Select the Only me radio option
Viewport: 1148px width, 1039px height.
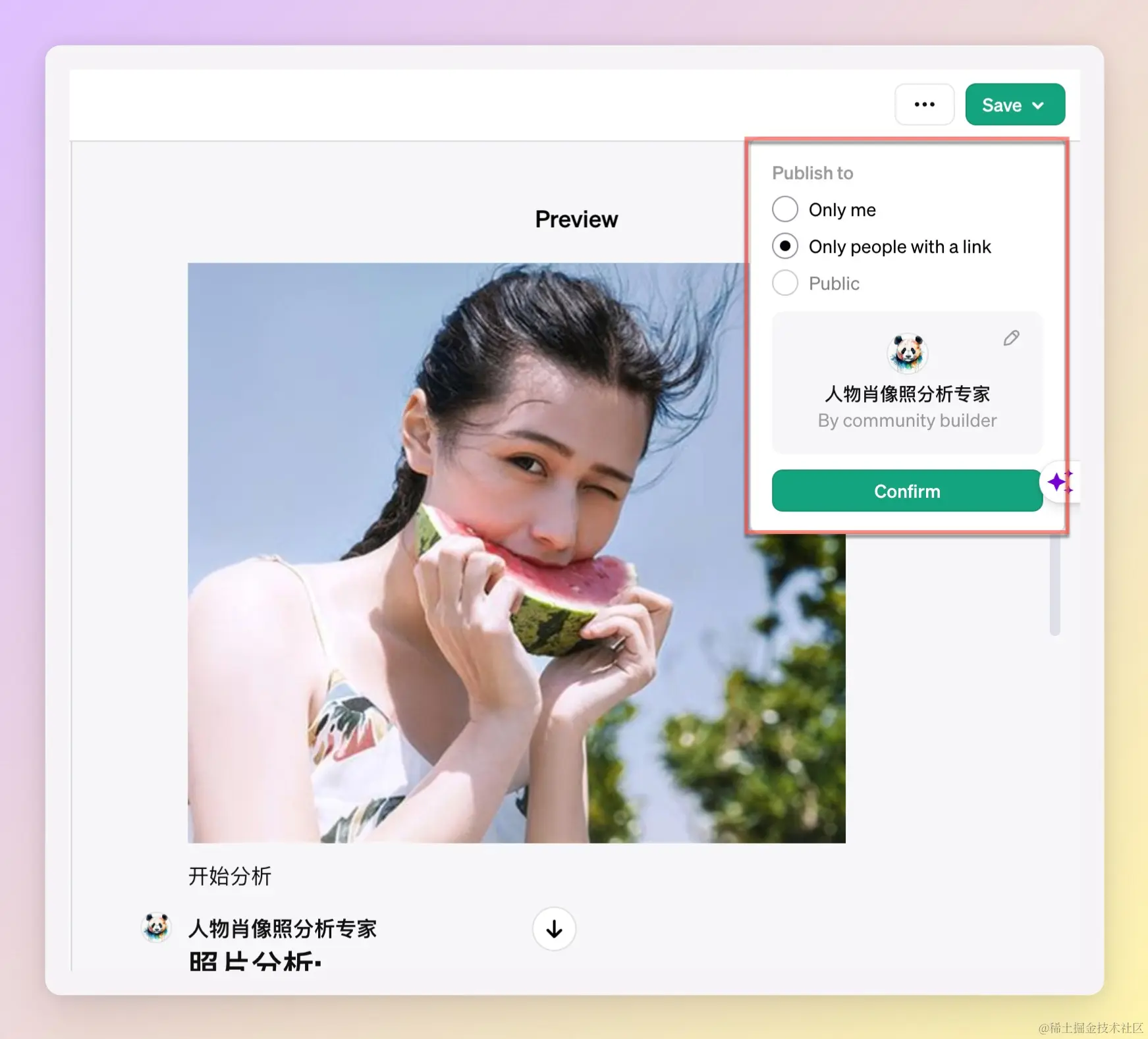coord(785,209)
